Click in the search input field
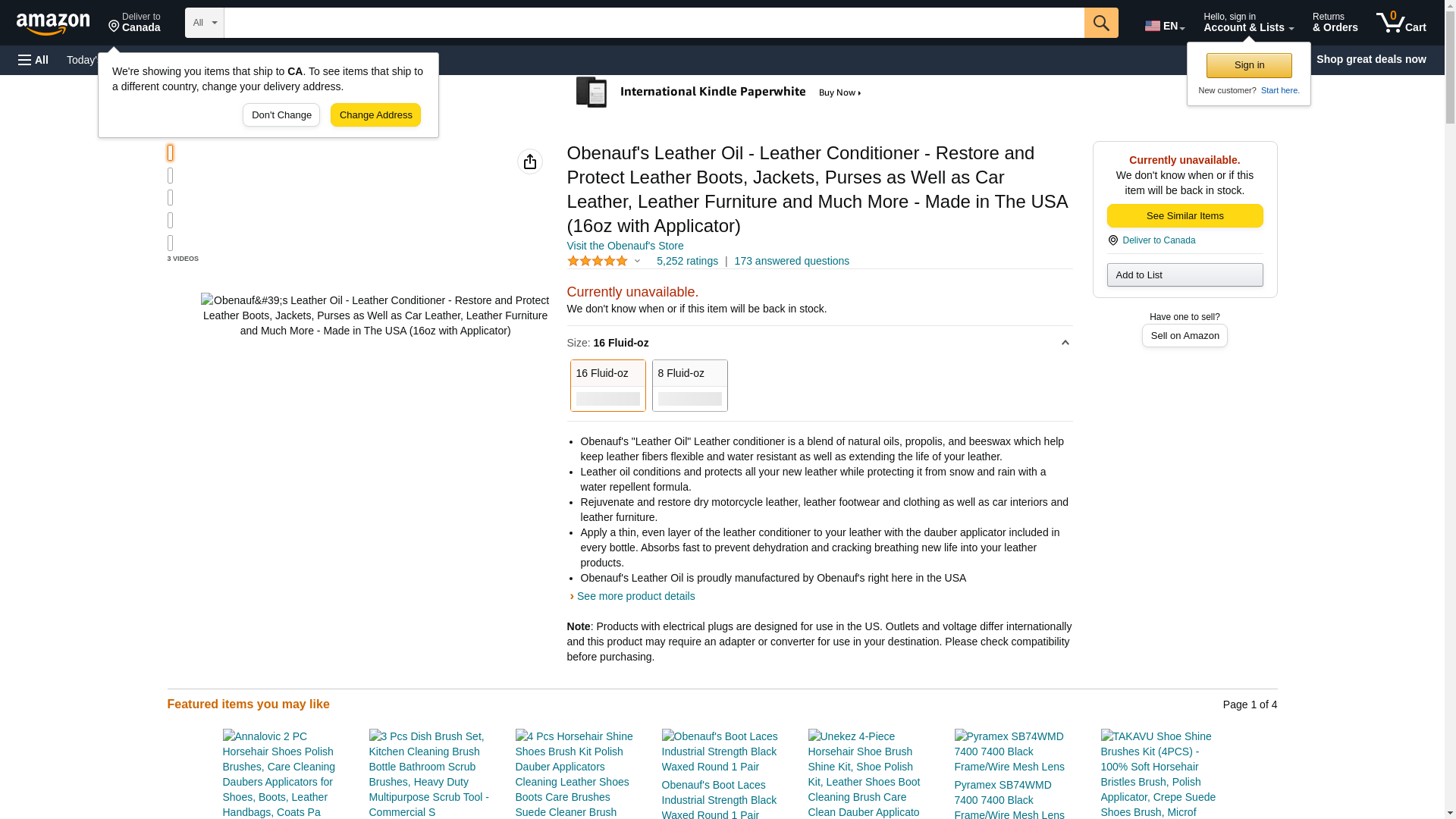The image size is (1456, 819). point(654,23)
